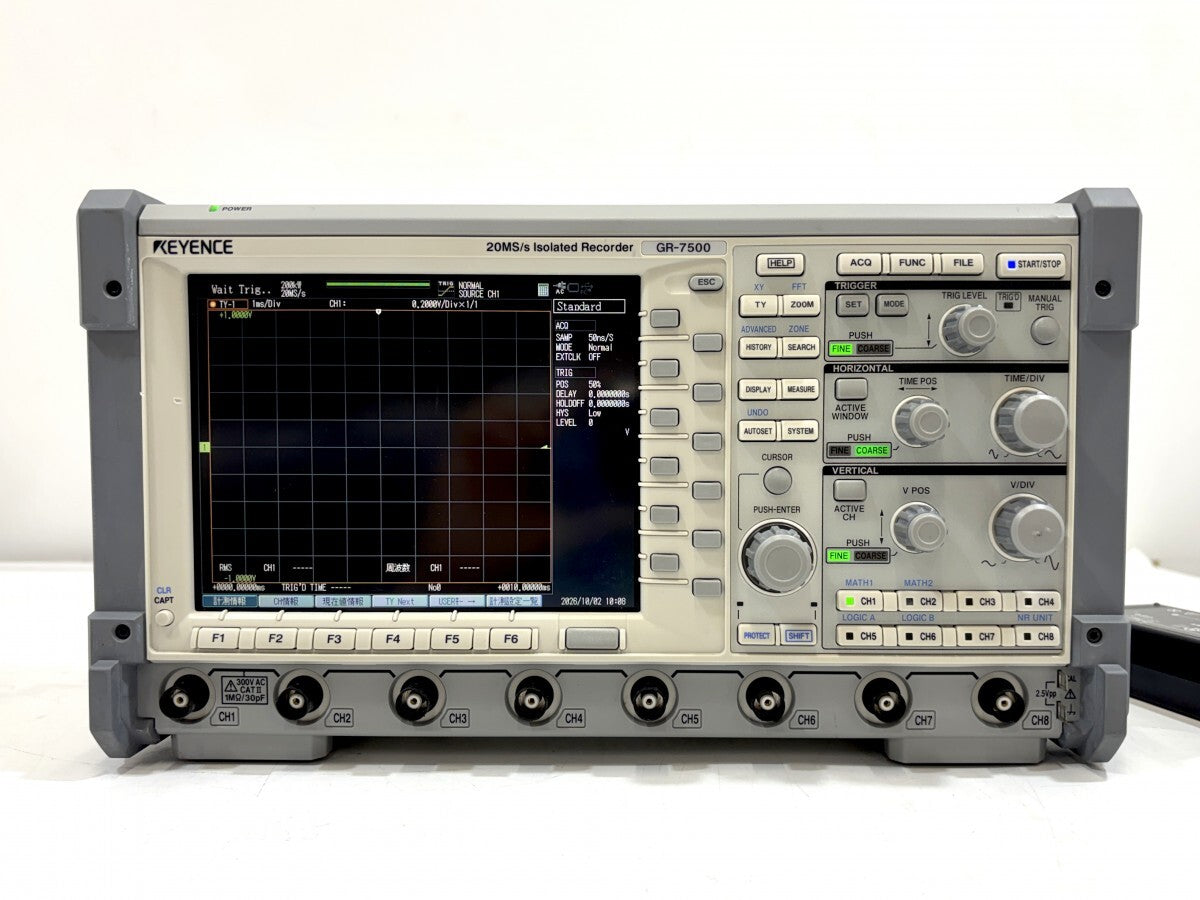Select the CH8 BNC input connector
This screenshot has height=900, width=1200.
point(1000,698)
